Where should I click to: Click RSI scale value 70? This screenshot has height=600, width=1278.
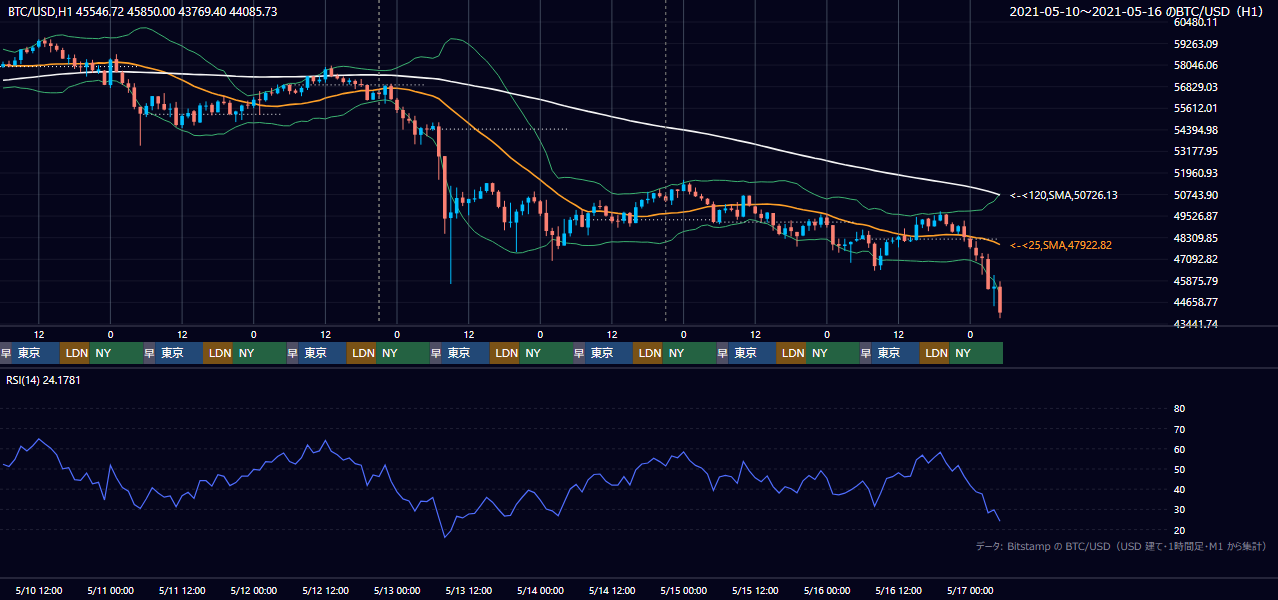coord(1179,429)
